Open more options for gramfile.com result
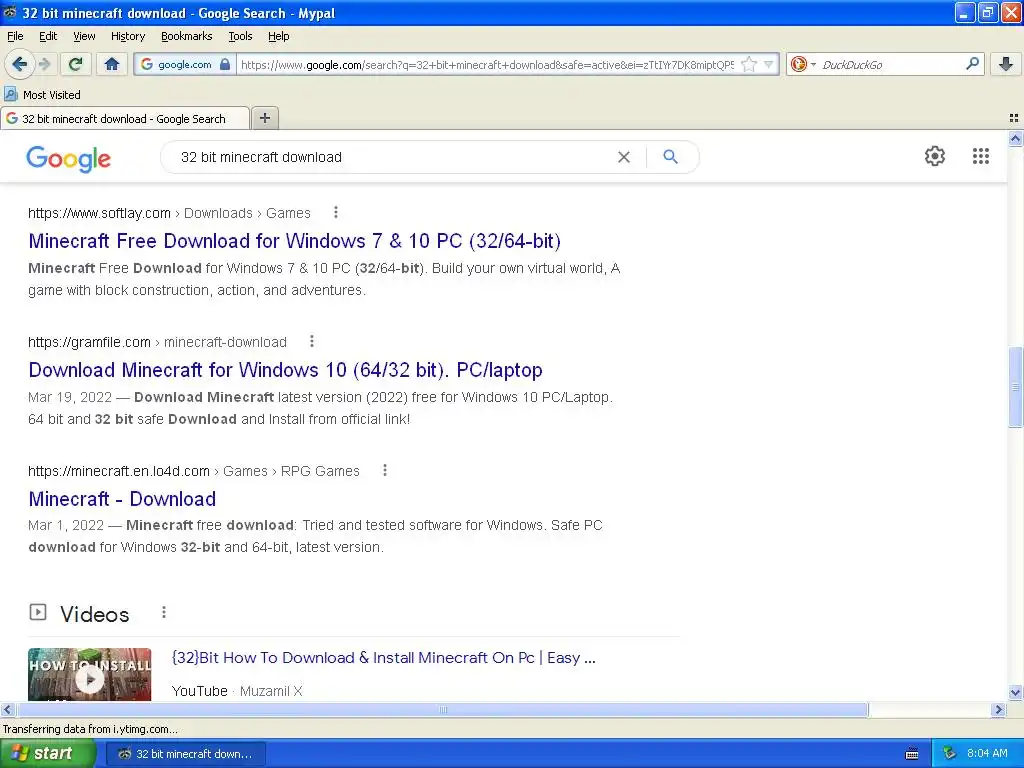The height and width of the screenshot is (768, 1024). tap(312, 341)
